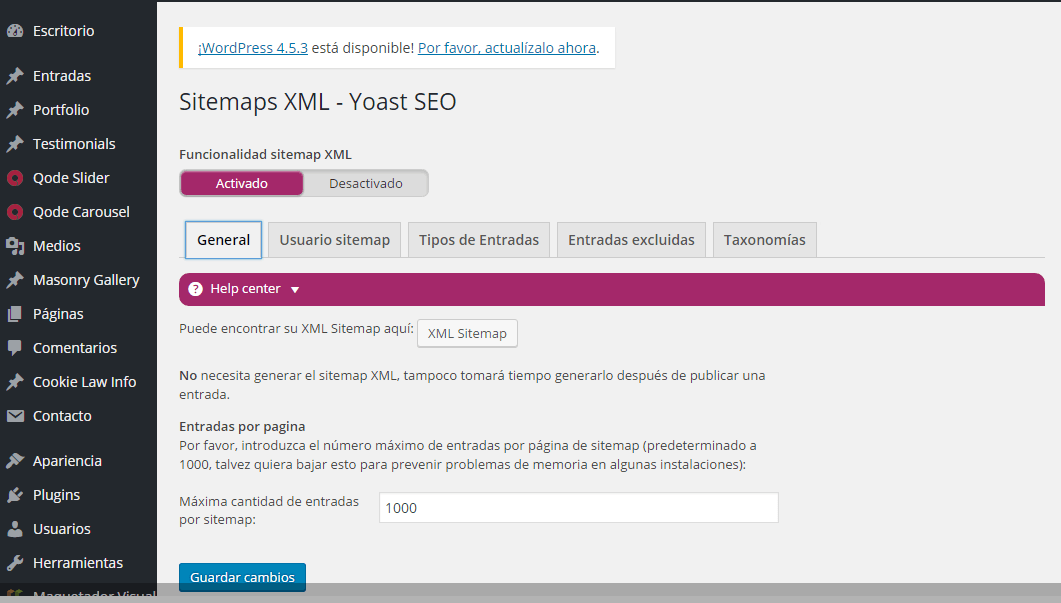Click the Usuarios person icon

[15, 529]
